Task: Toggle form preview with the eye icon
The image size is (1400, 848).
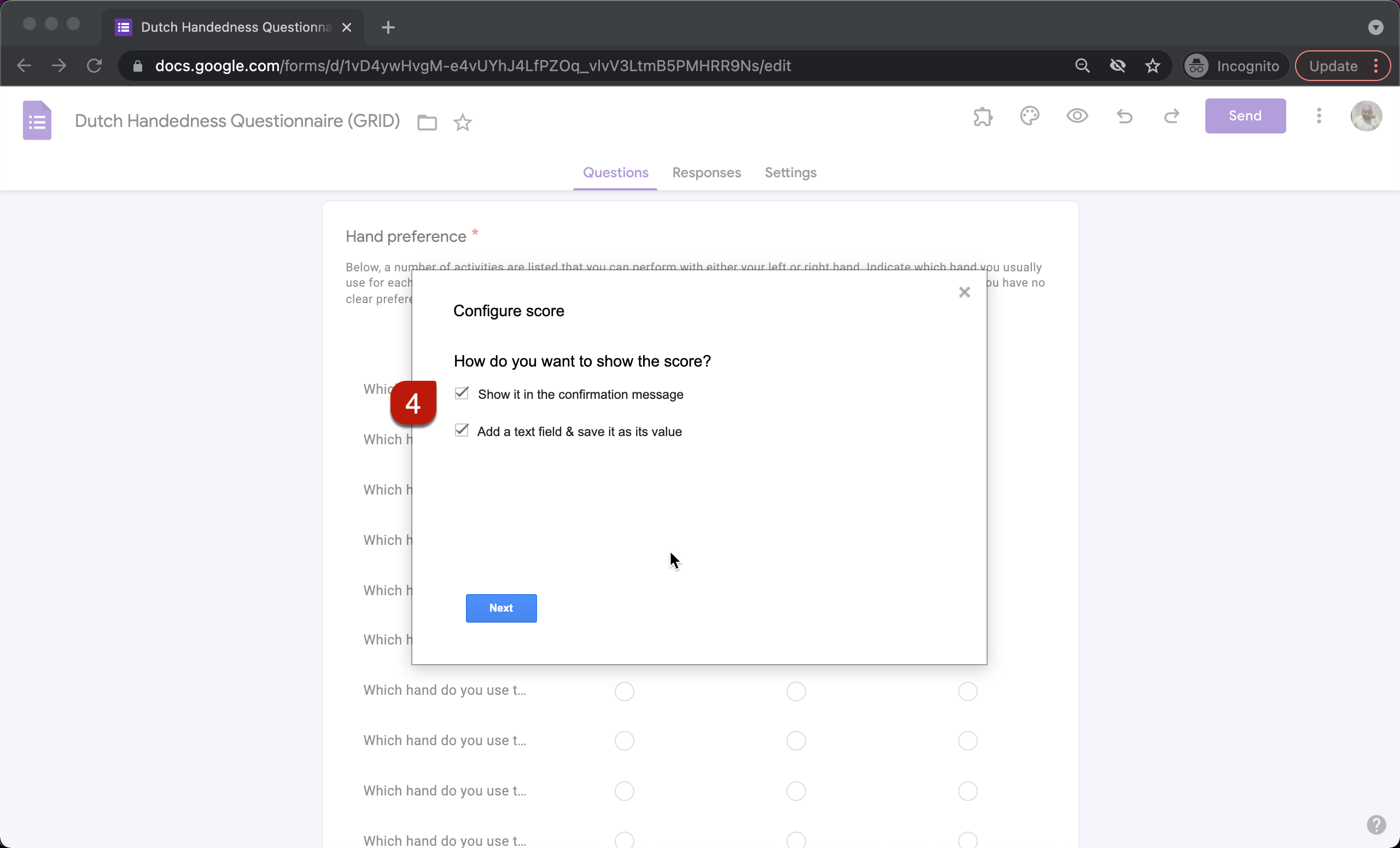Action: pos(1077,117)
